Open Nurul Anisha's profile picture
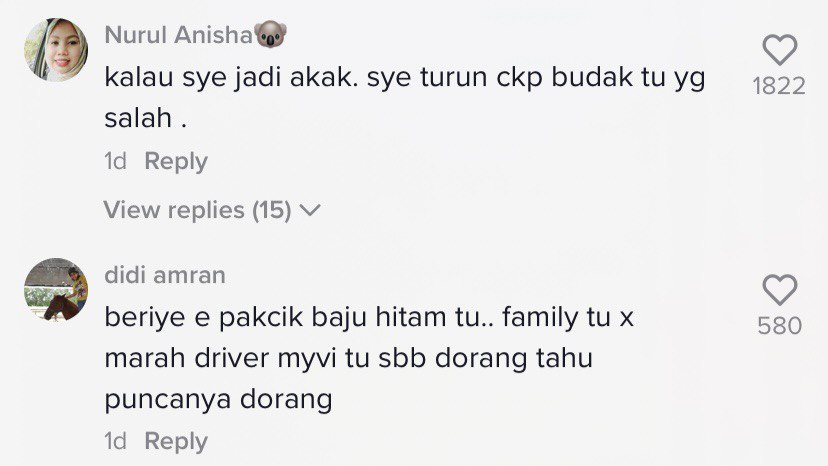 56,50
